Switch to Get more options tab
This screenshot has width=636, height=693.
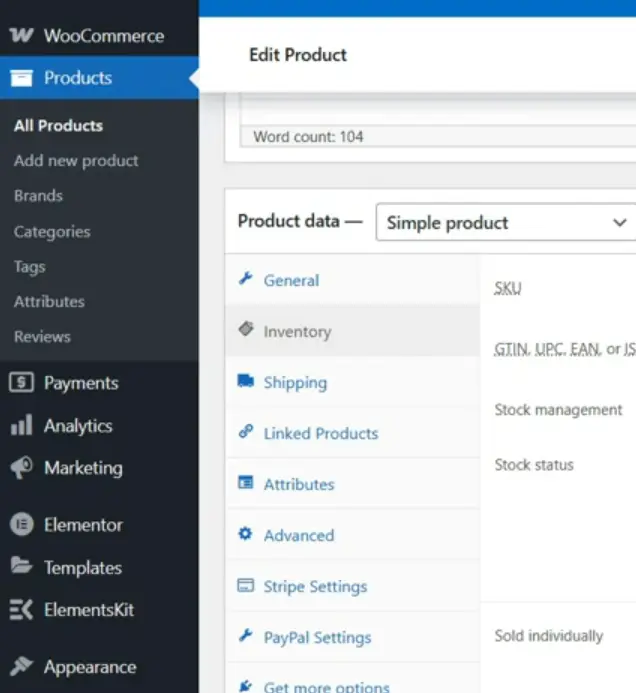point(353,678)
